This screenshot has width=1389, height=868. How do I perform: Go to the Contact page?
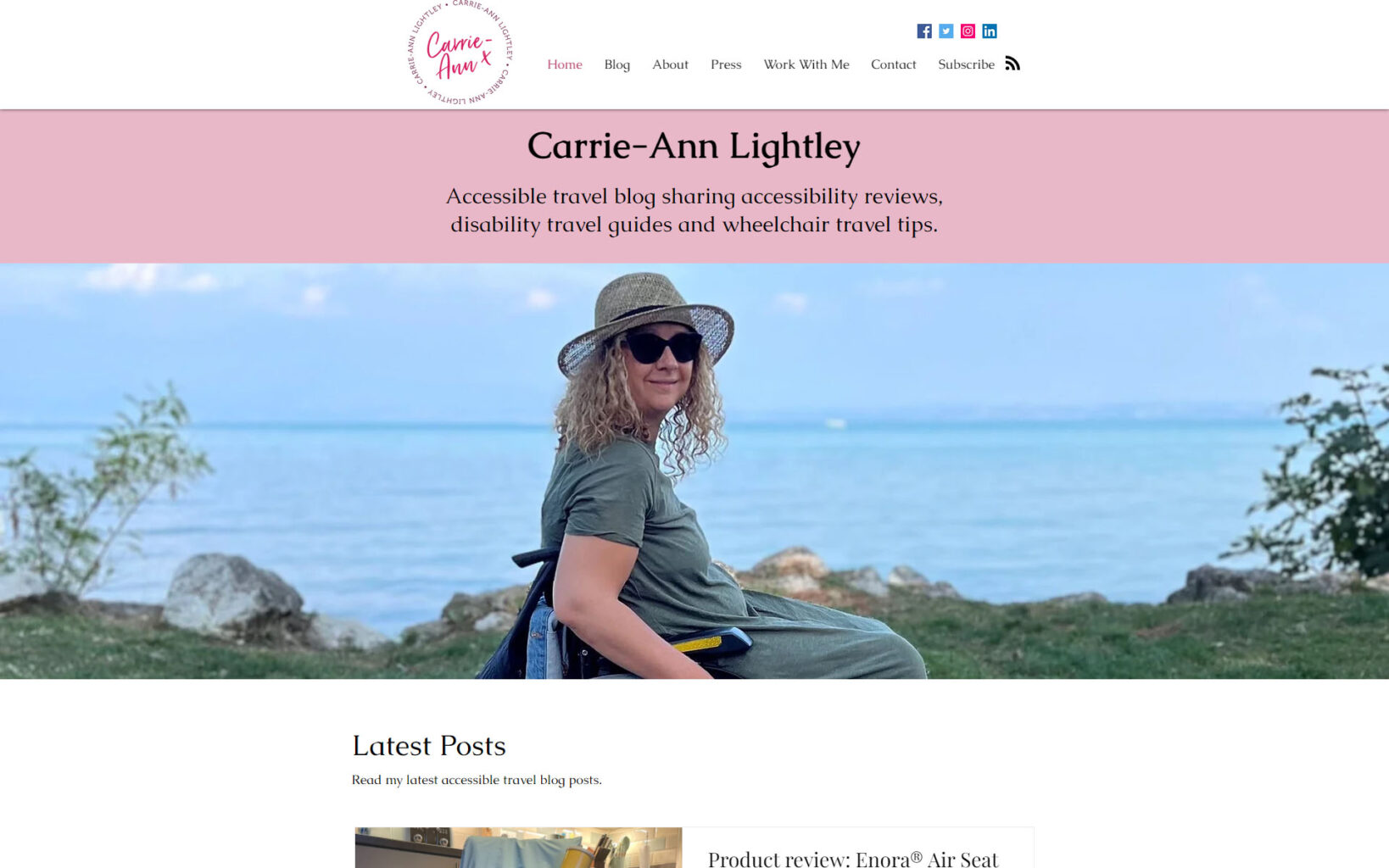point(894,64)
